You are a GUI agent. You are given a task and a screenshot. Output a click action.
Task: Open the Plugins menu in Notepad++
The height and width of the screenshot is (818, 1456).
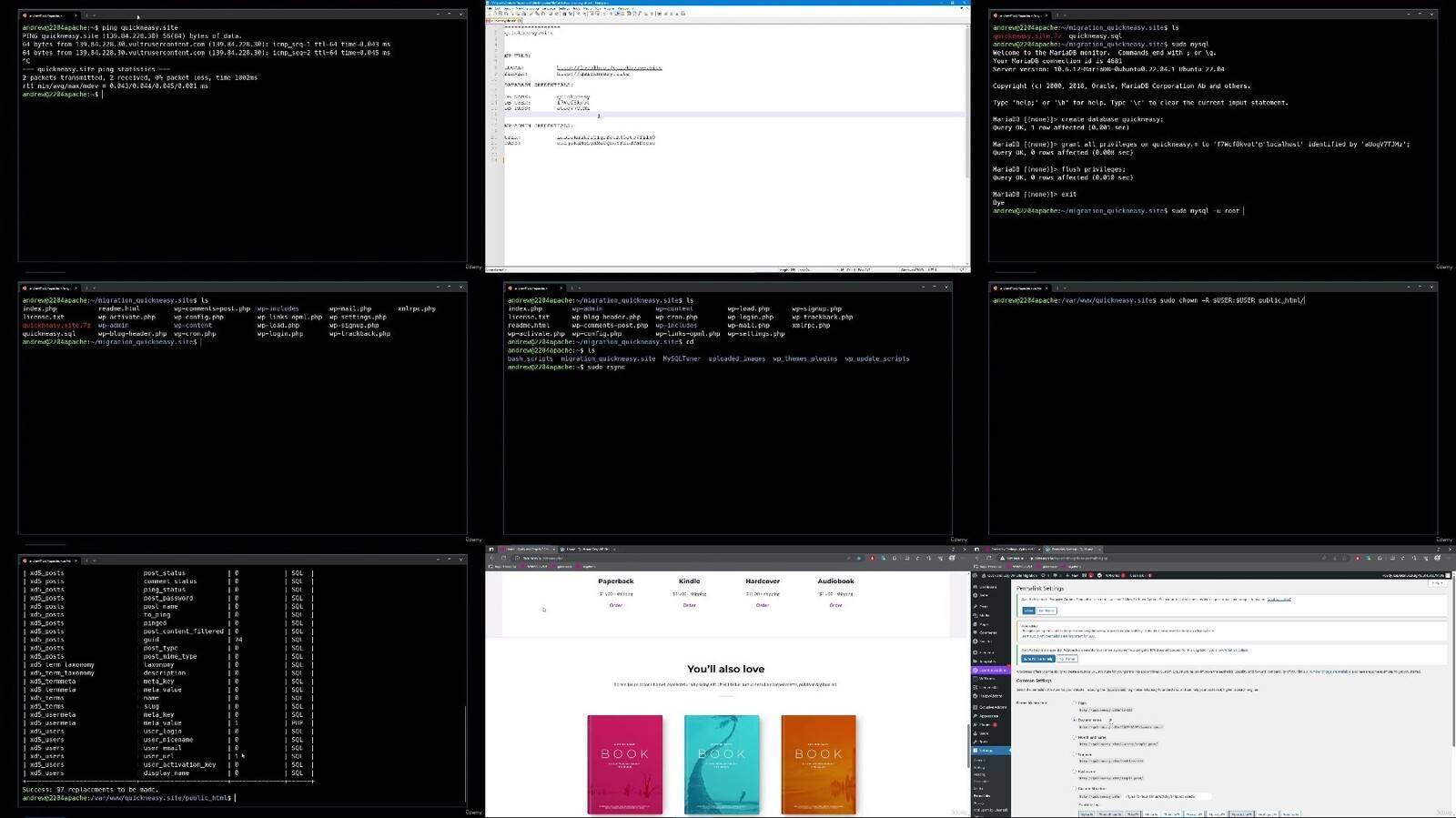click(607, 8)
